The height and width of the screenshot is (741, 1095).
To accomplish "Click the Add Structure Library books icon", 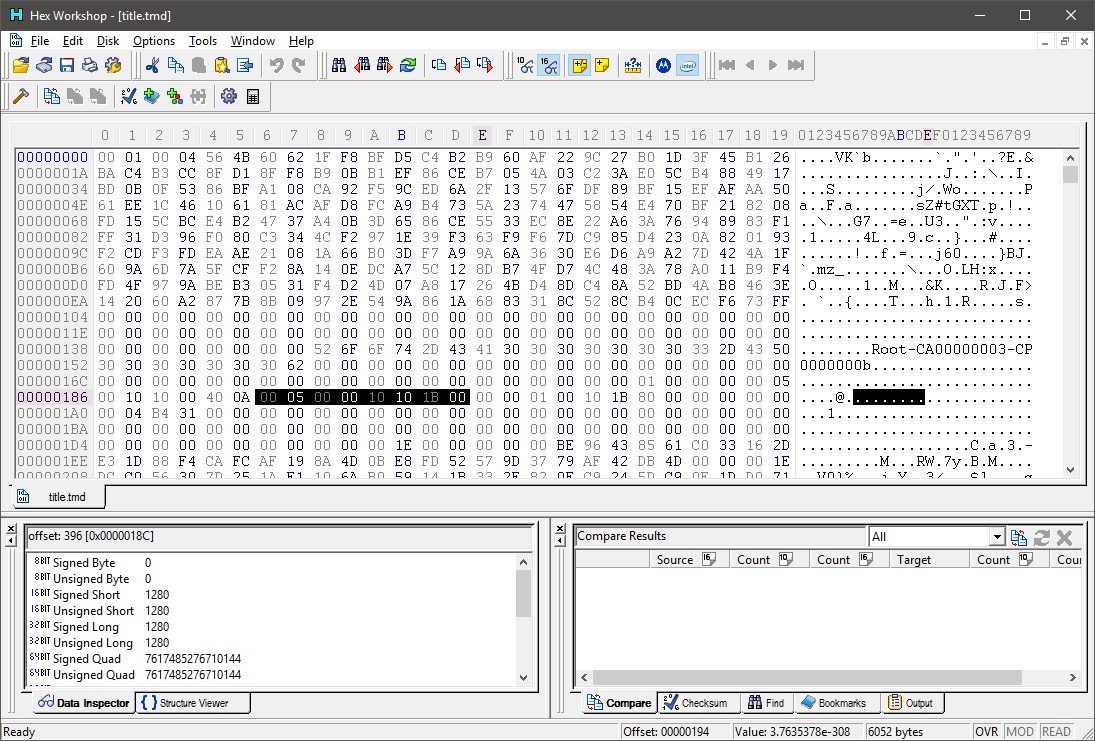I will pyautogui.click(x=152, y=96).
